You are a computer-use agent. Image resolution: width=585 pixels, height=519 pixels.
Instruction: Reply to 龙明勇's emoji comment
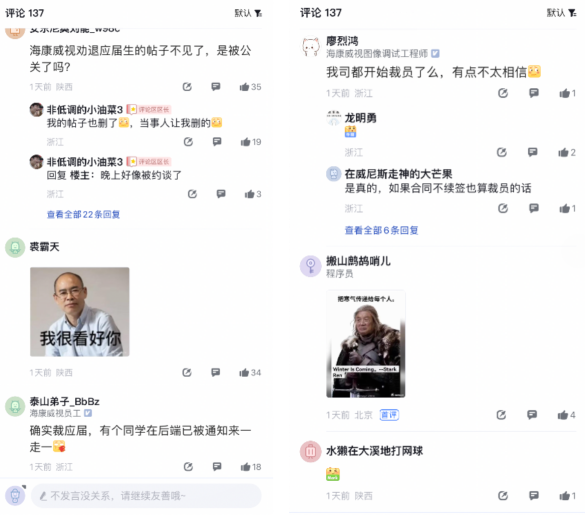click(x=533, y=152)
